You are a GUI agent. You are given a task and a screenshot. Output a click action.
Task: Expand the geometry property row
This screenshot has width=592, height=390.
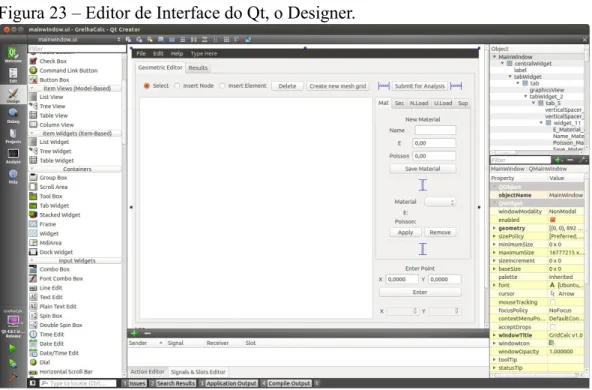click(x=494, y=228)
